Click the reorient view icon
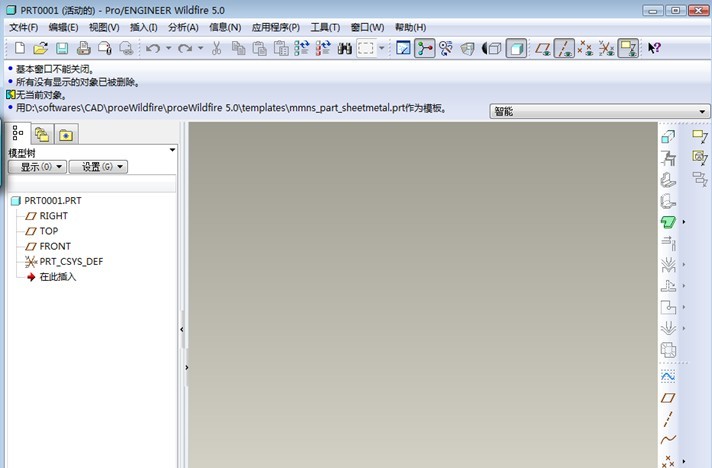The image size is (712, 468). 446,48
